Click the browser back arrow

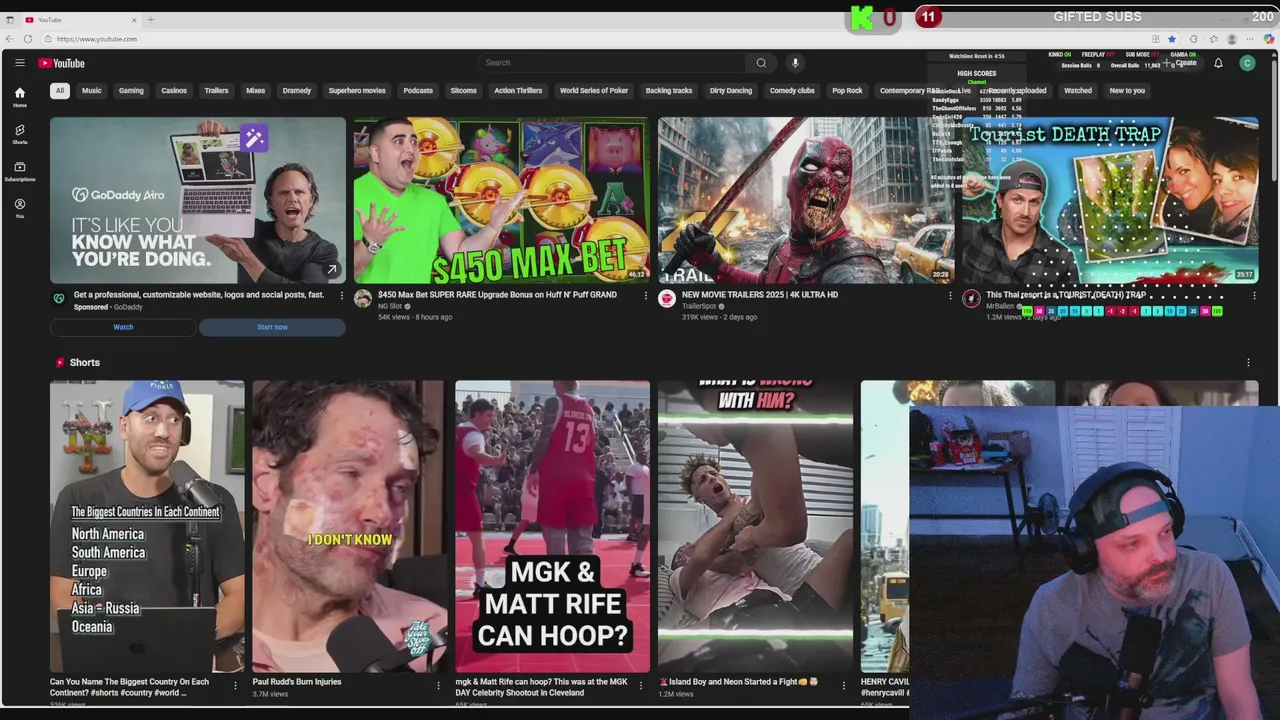[x=10, y=39]
